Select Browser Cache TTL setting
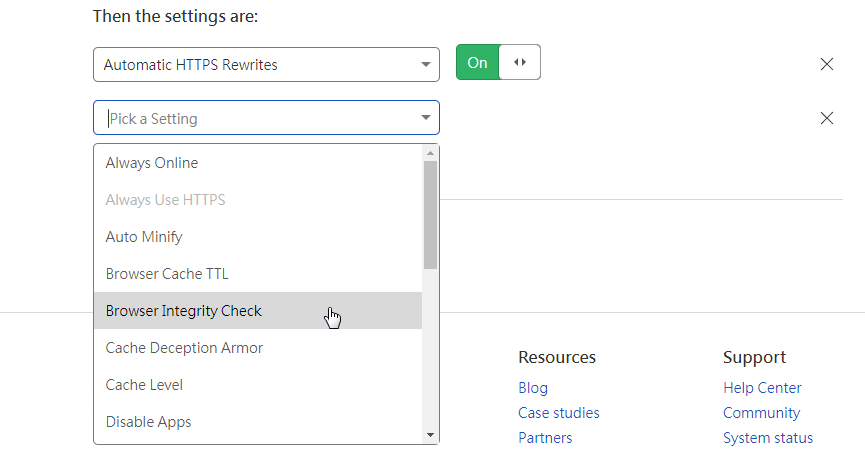Image resolution: width=865 pixels, height=455 pixels. pyautogui.click(x=258, y=274)
